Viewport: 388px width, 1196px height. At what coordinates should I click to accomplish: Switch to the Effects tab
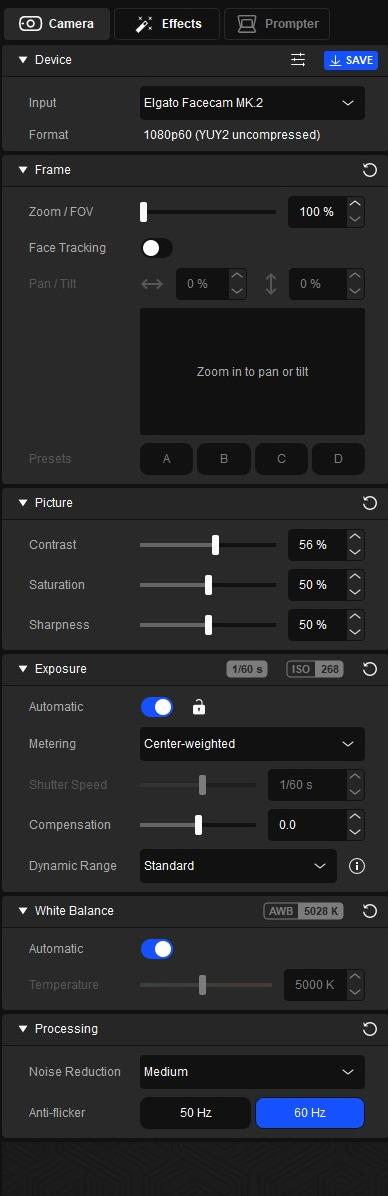pyautogui.click(x=167, y=24)
